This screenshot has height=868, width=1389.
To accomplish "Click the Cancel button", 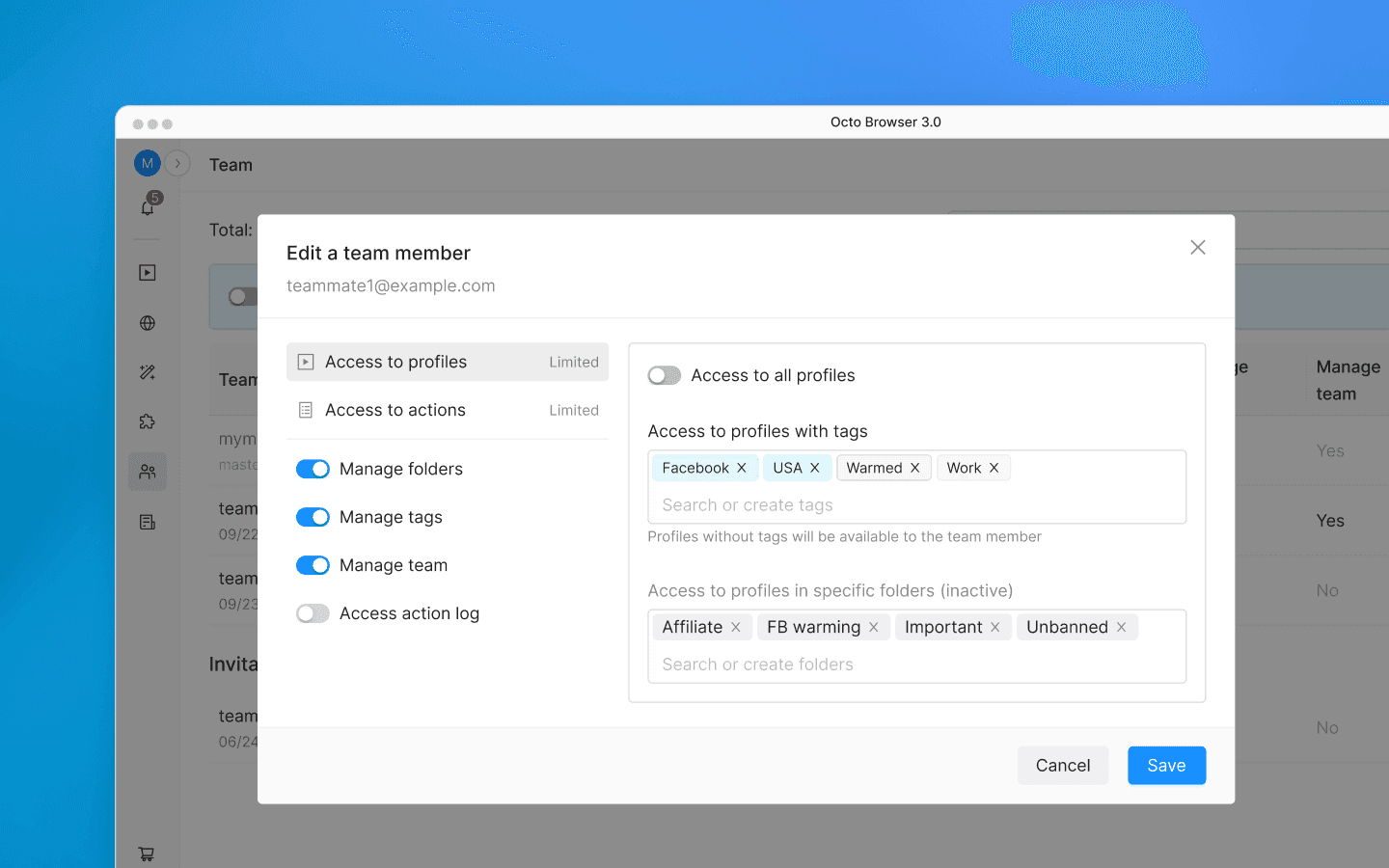I will point(1063,766).
